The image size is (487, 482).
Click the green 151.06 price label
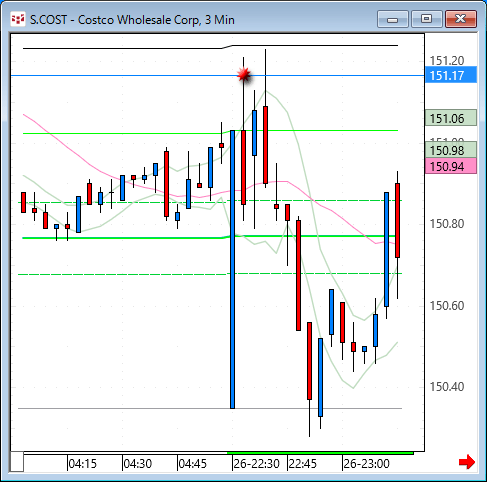tap(451, 118)
